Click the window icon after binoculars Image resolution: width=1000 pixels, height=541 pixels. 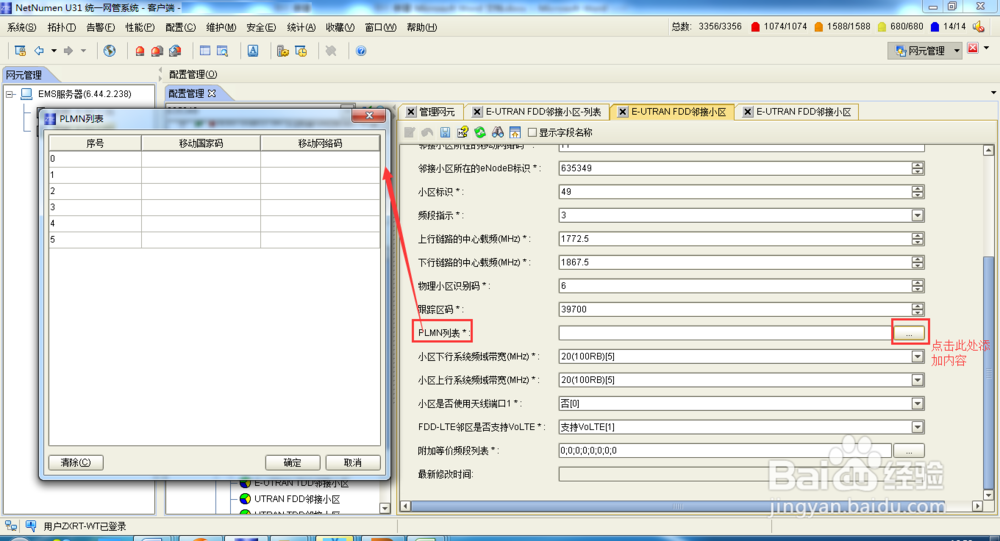click(x=515, y=132)
